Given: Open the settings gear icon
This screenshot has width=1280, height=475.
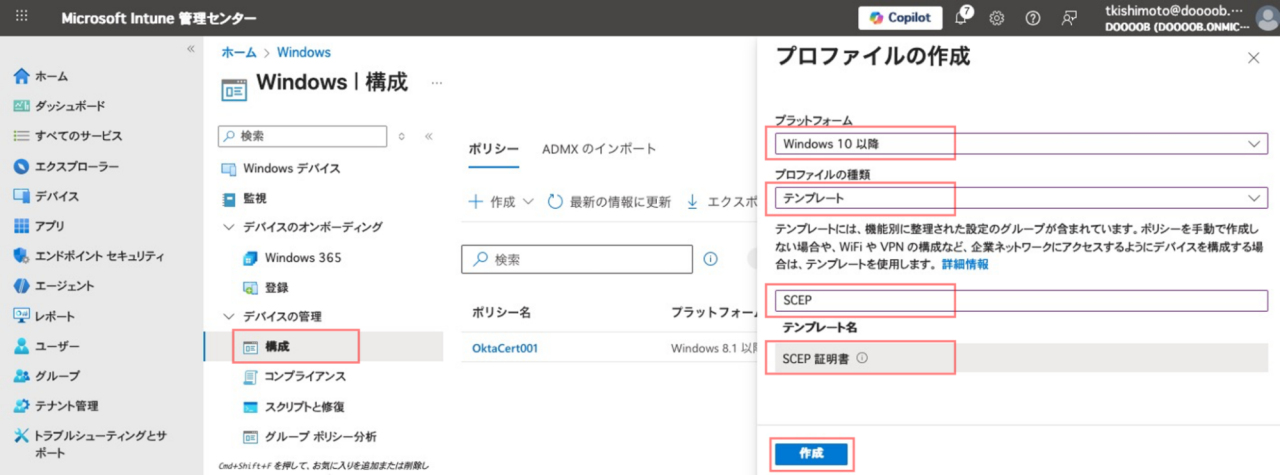Looking at the screenshot, I should pos(996,18).
